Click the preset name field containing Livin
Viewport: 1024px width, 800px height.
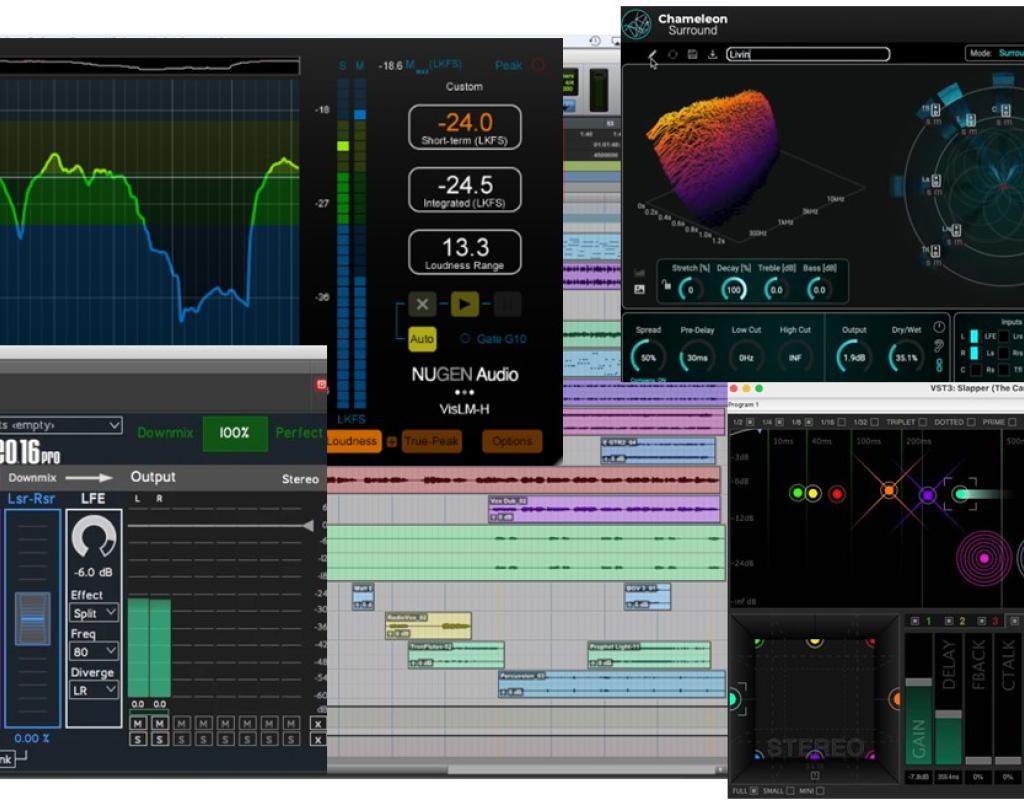tap(808, 54)
